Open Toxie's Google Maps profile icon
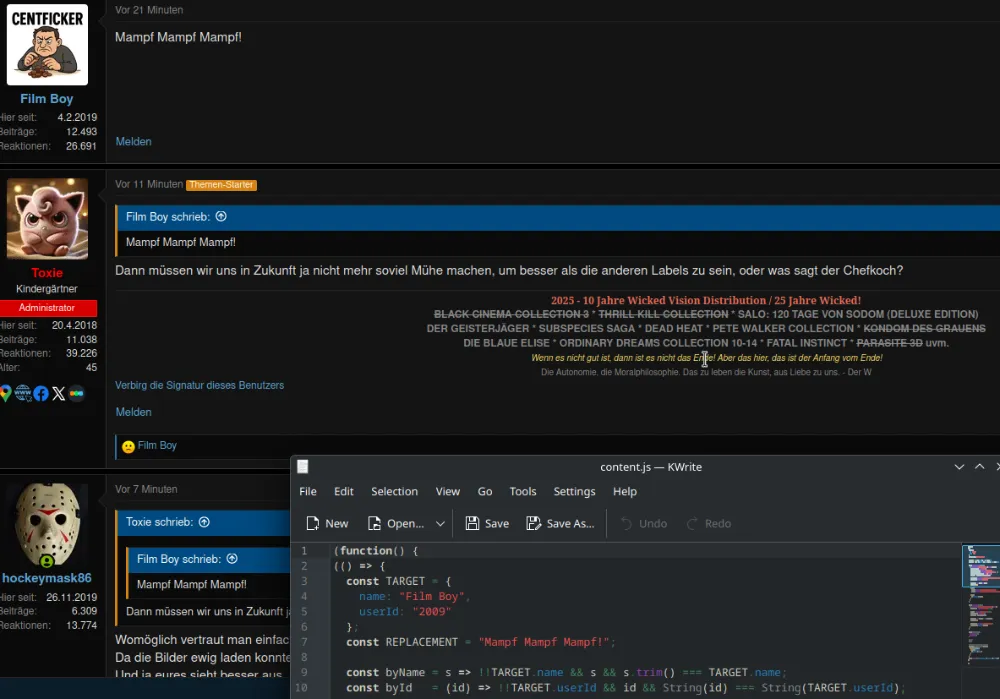The image size is (1000, 699). coord(5,393)
